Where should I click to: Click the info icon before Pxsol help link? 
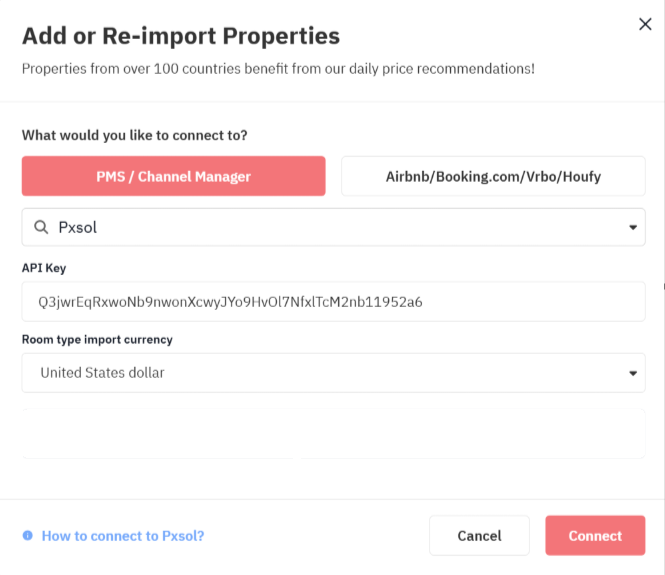coord(28,536)
